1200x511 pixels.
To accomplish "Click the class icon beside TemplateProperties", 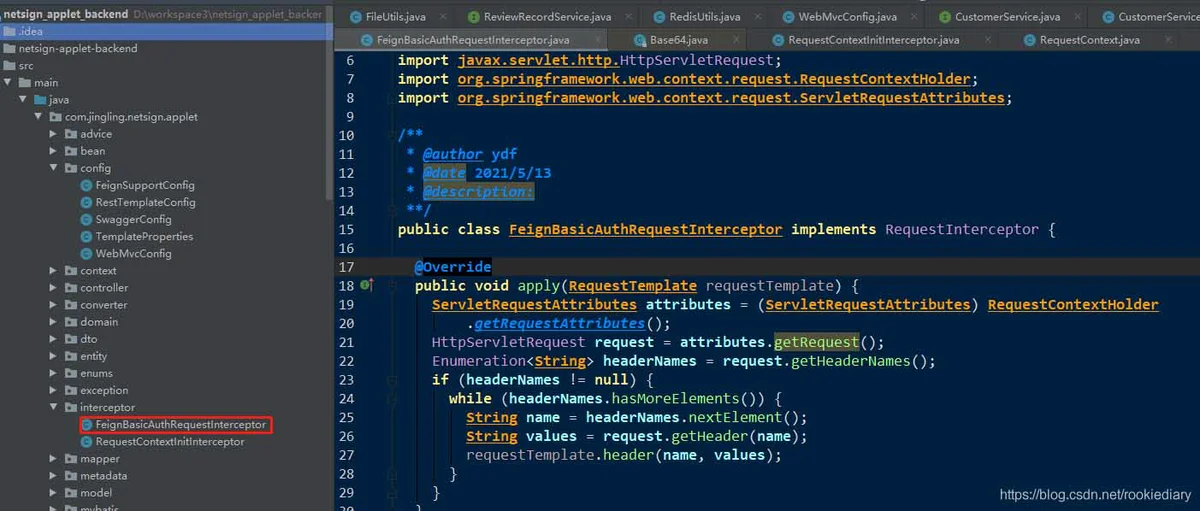I will [86, 237].
